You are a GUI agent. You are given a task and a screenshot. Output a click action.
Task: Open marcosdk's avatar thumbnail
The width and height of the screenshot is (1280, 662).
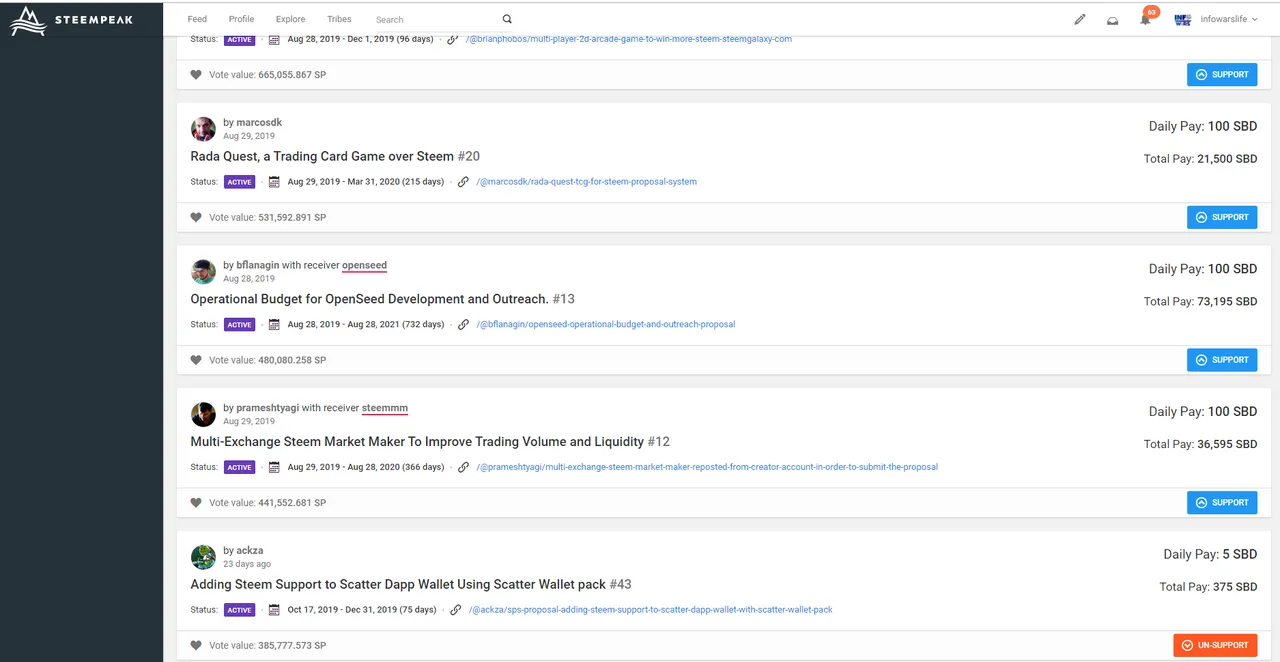tap(203, 128)
